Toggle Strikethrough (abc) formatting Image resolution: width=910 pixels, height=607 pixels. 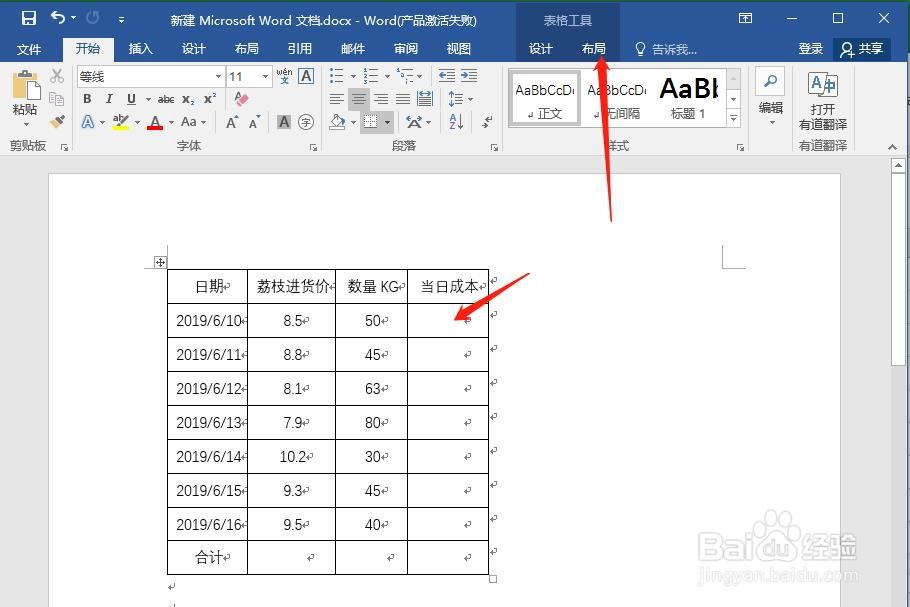click(x=166, y=99)
